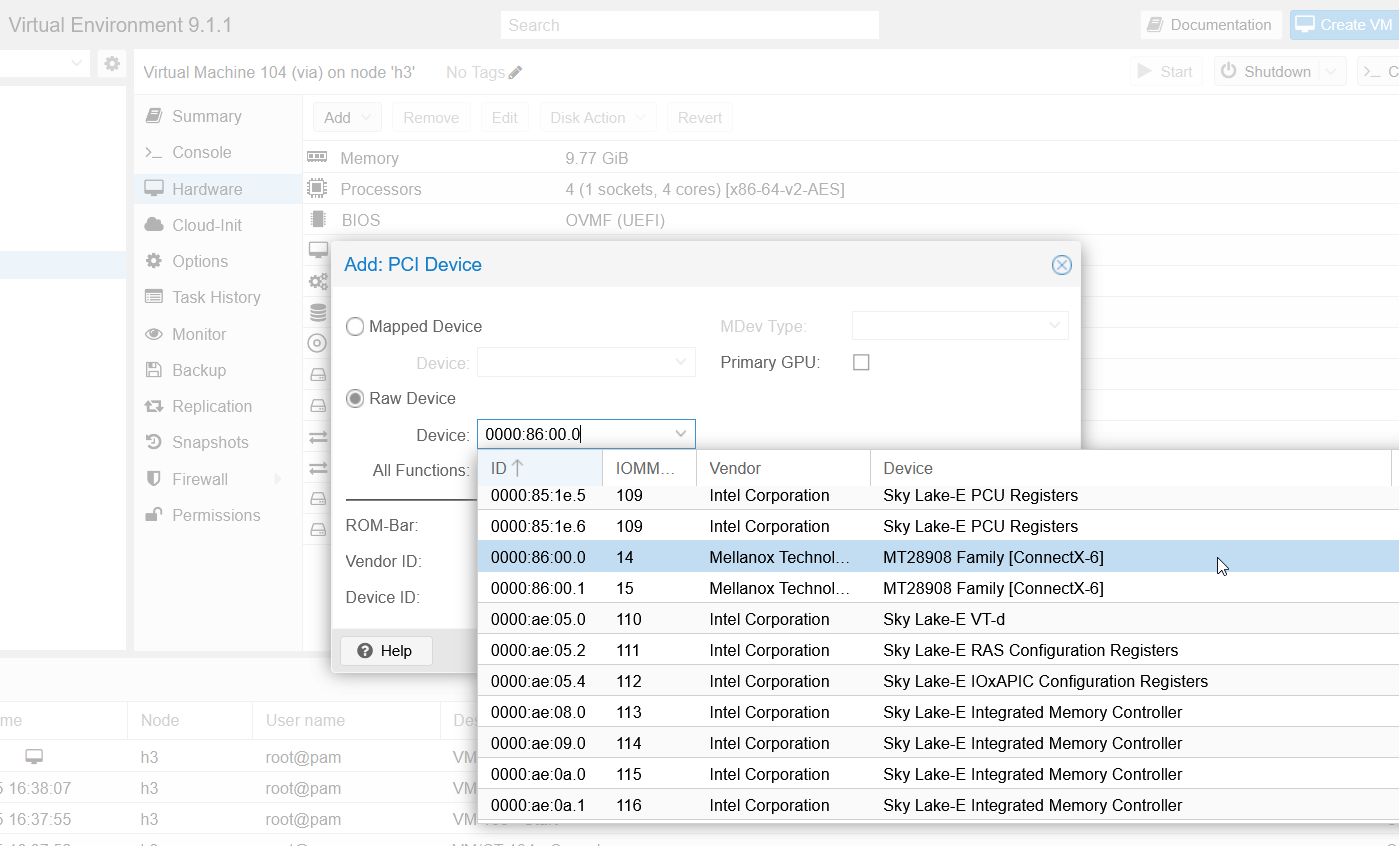Expand the Firewall submenu arrow
Screen dimensions: 1399x846
coord(278,479)
